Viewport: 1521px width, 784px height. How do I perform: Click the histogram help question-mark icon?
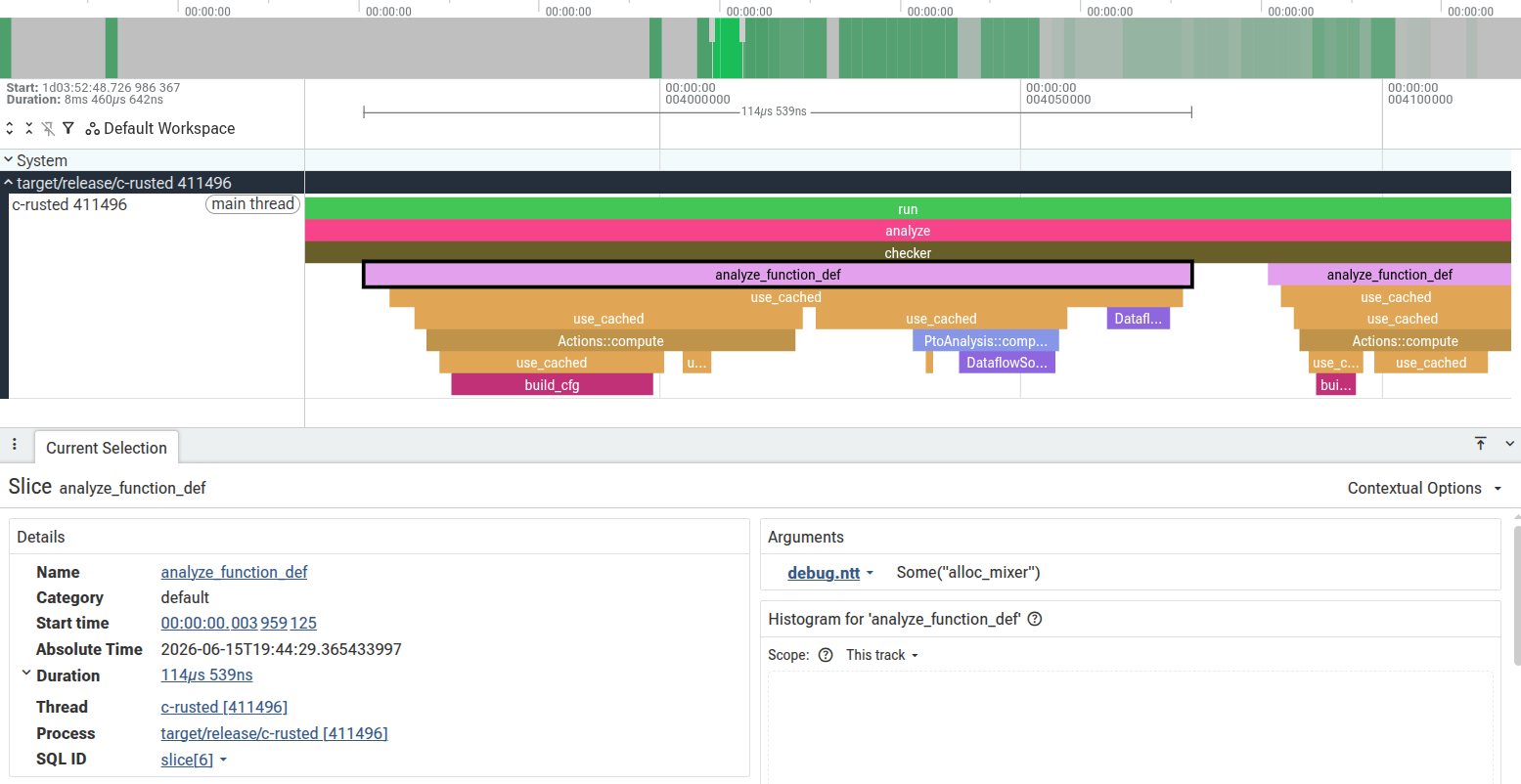click(x=1035, y=619)
